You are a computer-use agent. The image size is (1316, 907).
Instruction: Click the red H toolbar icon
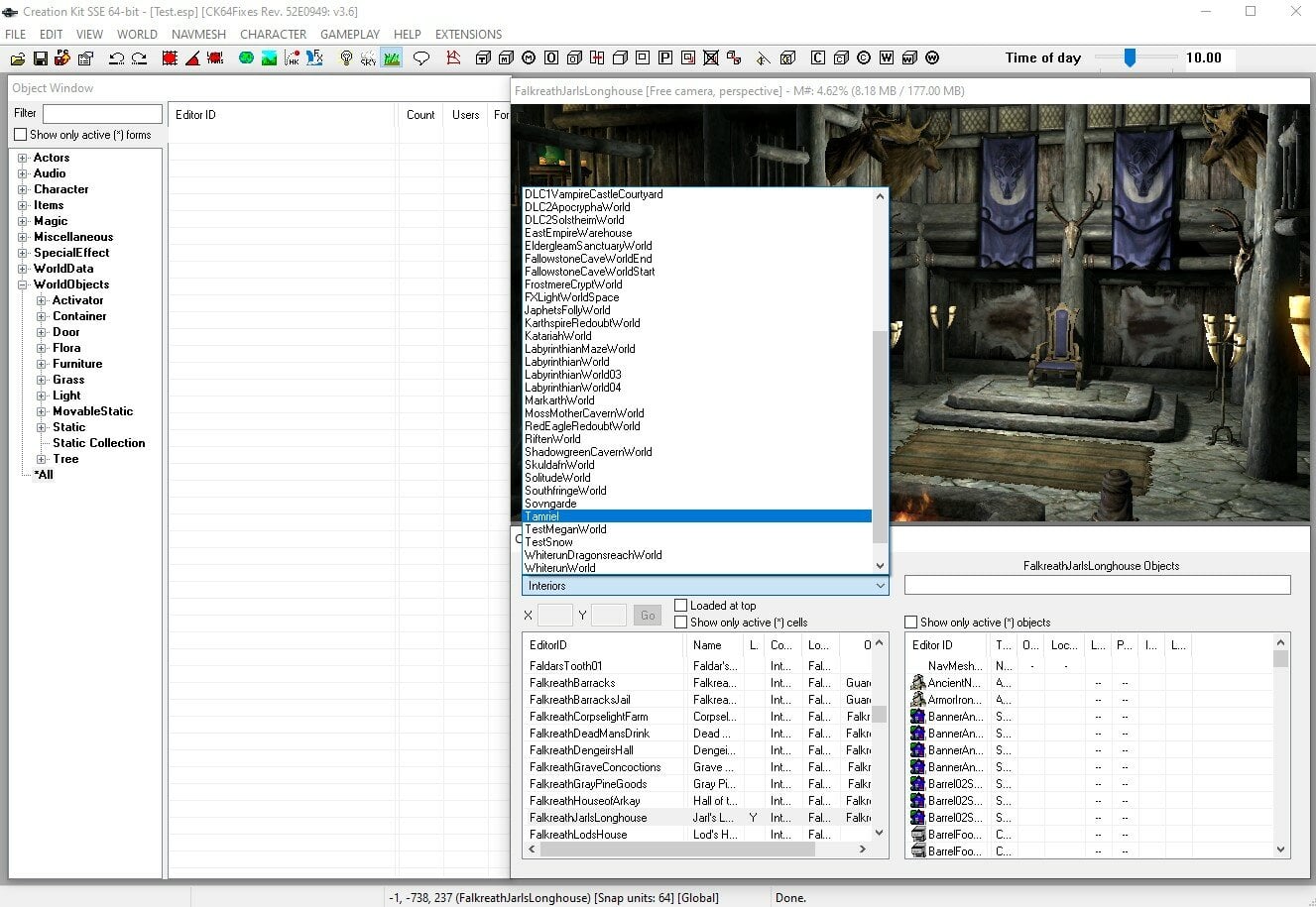[x=597, y=58]
